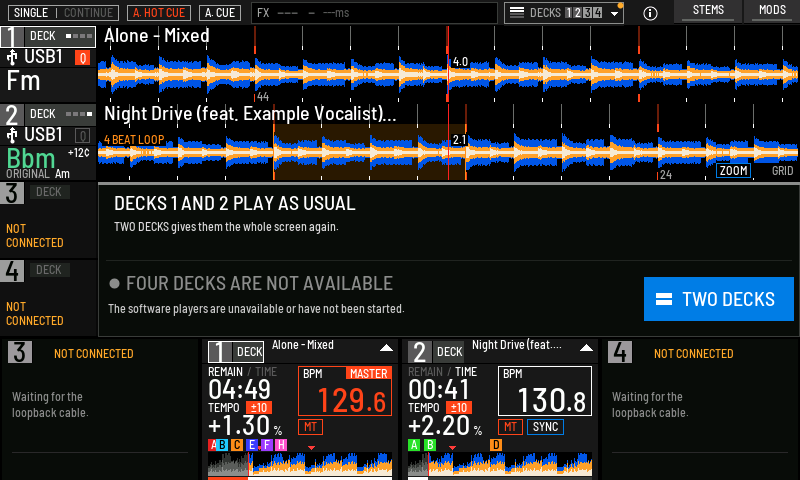Open the DECKS 1234 dropdown arrow
The height and width of the screenshot is (480, 800).
(614, 14)
